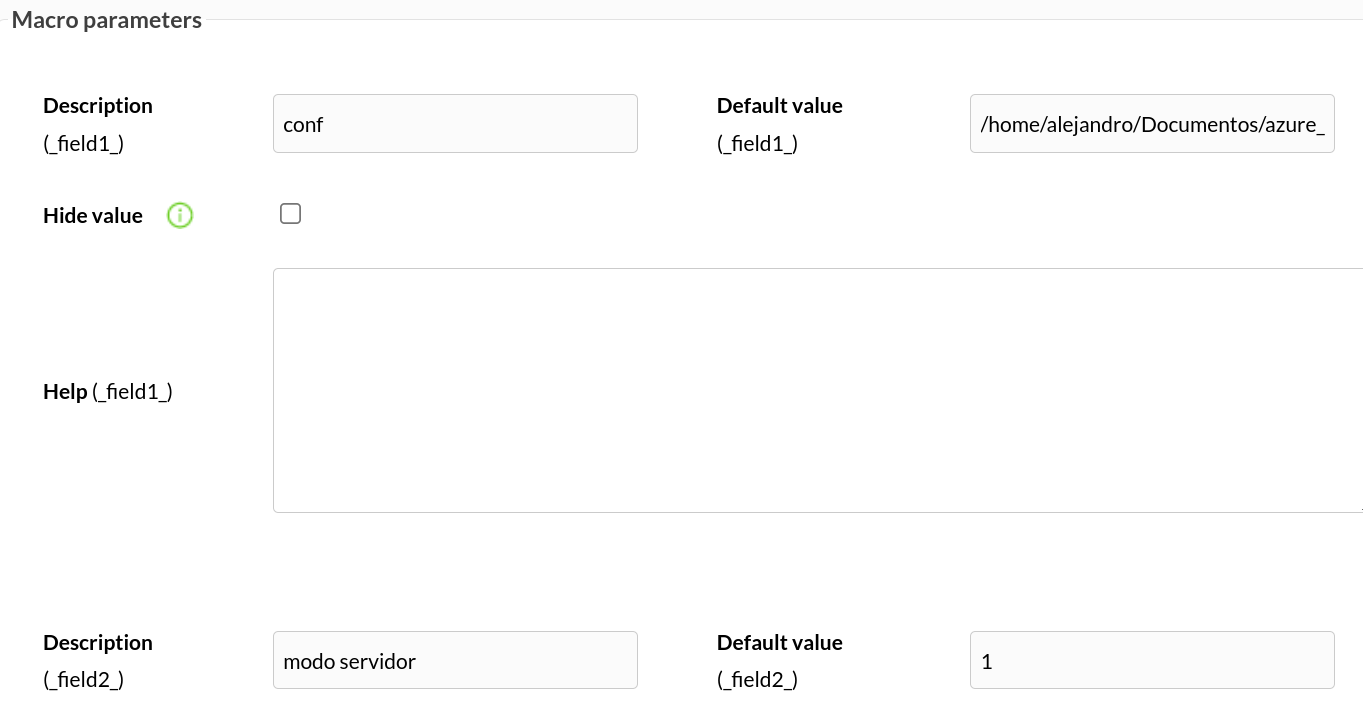Click the Default value field with the /home/alejandro path
The width and height of the screenshot is (1363, 707).
(x=1152, y=124)
